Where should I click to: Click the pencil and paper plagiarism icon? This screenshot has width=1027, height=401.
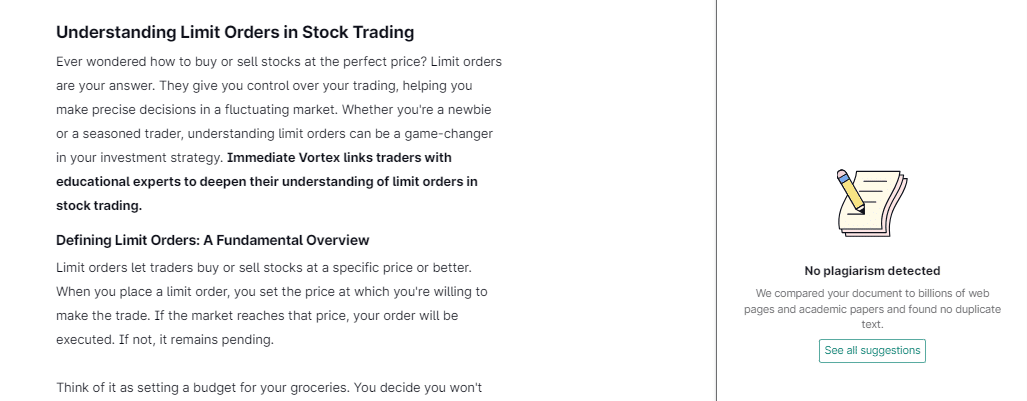coord(871,202)
